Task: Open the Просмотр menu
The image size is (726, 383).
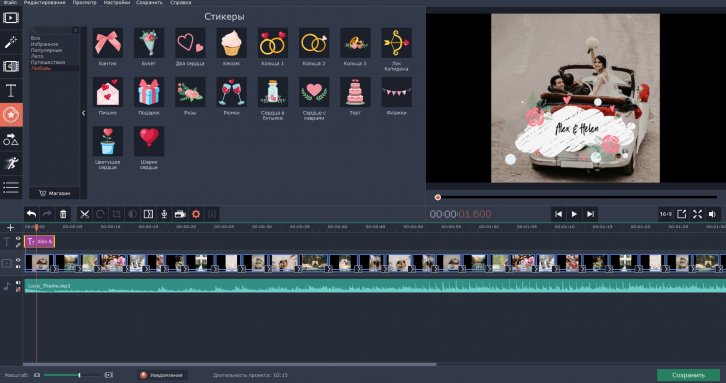Action: coord(84,3)
